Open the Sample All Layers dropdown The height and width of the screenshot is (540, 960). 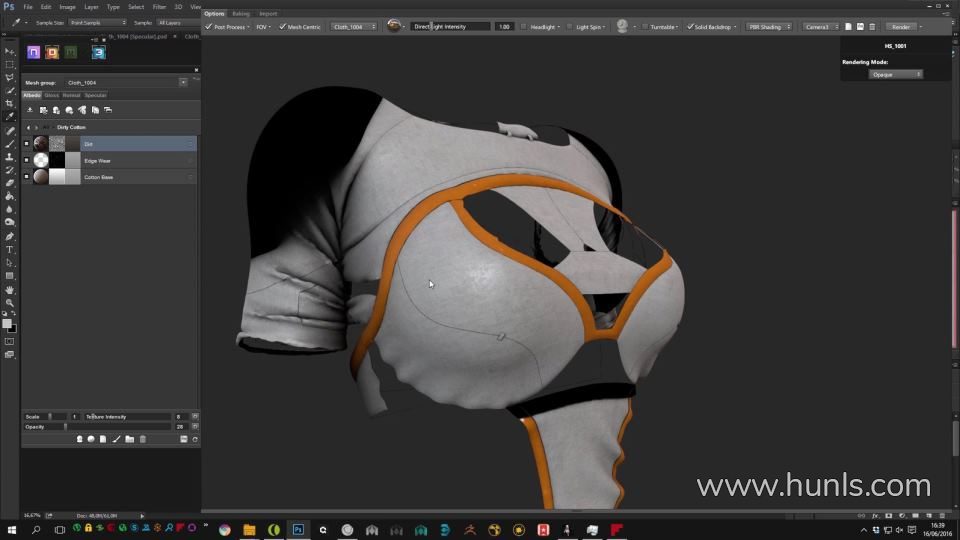tap(177, 23)
